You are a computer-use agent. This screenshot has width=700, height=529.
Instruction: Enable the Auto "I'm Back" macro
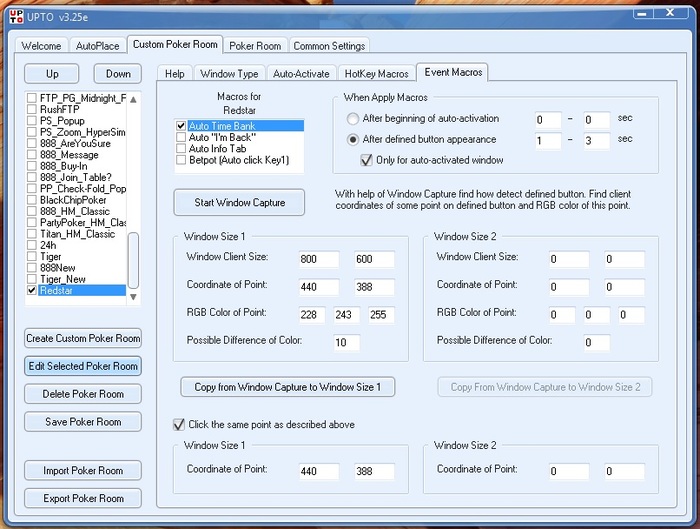[x=181, y=137]
